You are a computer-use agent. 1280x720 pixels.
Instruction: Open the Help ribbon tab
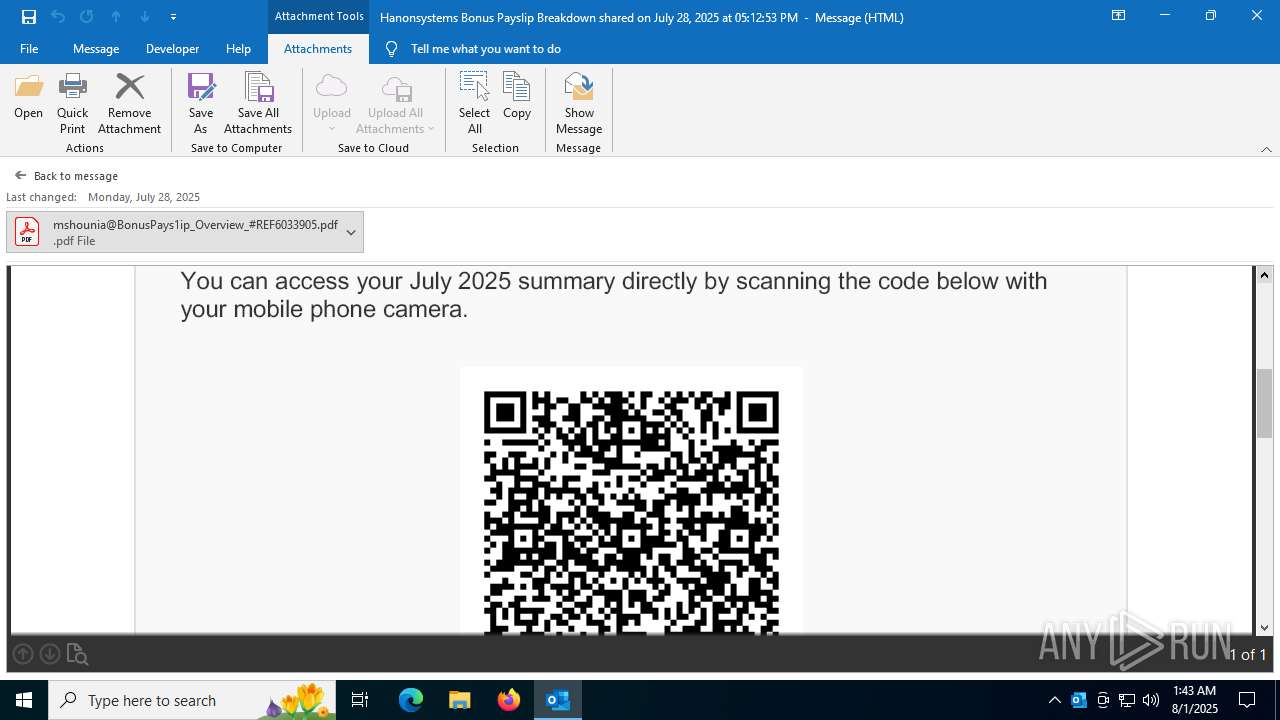tap(238, 49)
